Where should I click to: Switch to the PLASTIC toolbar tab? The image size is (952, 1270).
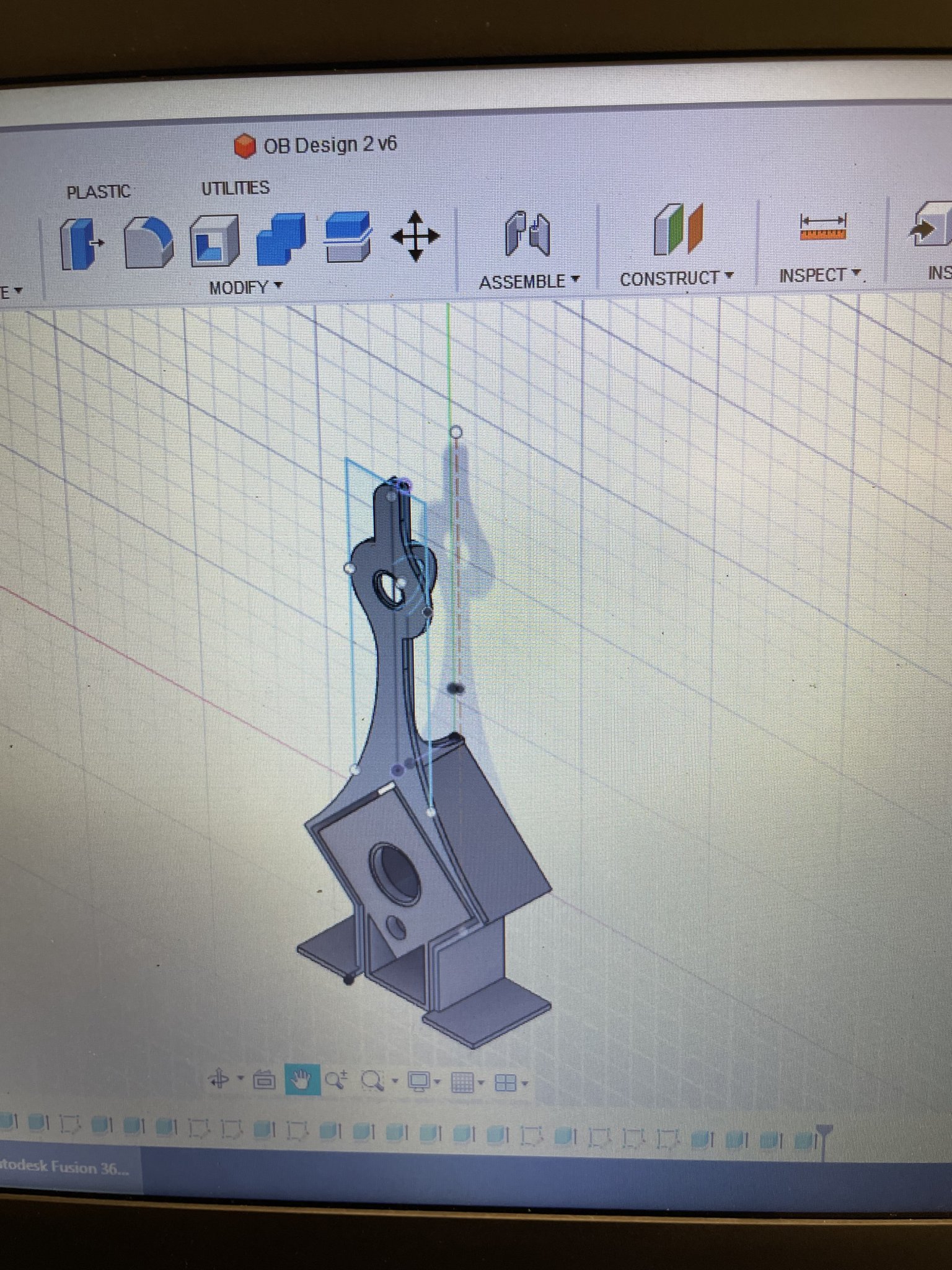pos(99,192)
